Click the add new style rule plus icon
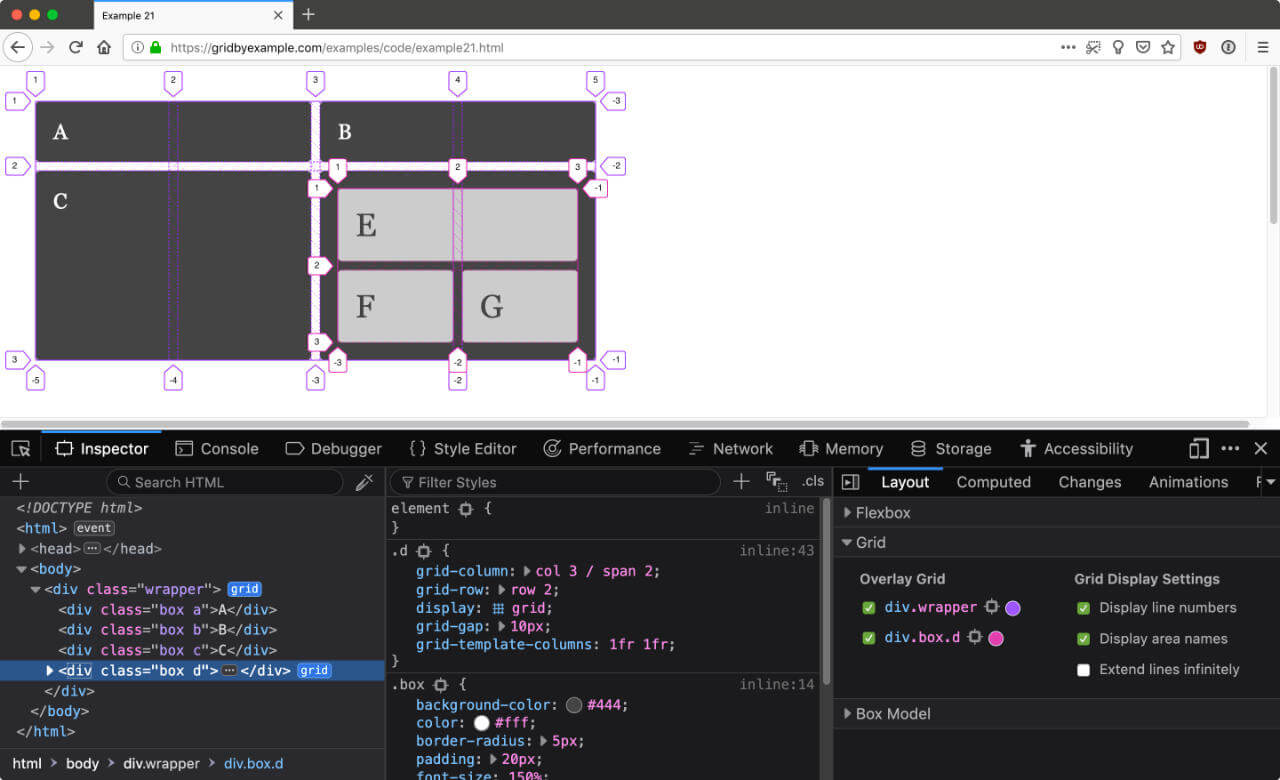Viewport: 1280px width, 780px height. 741,482
